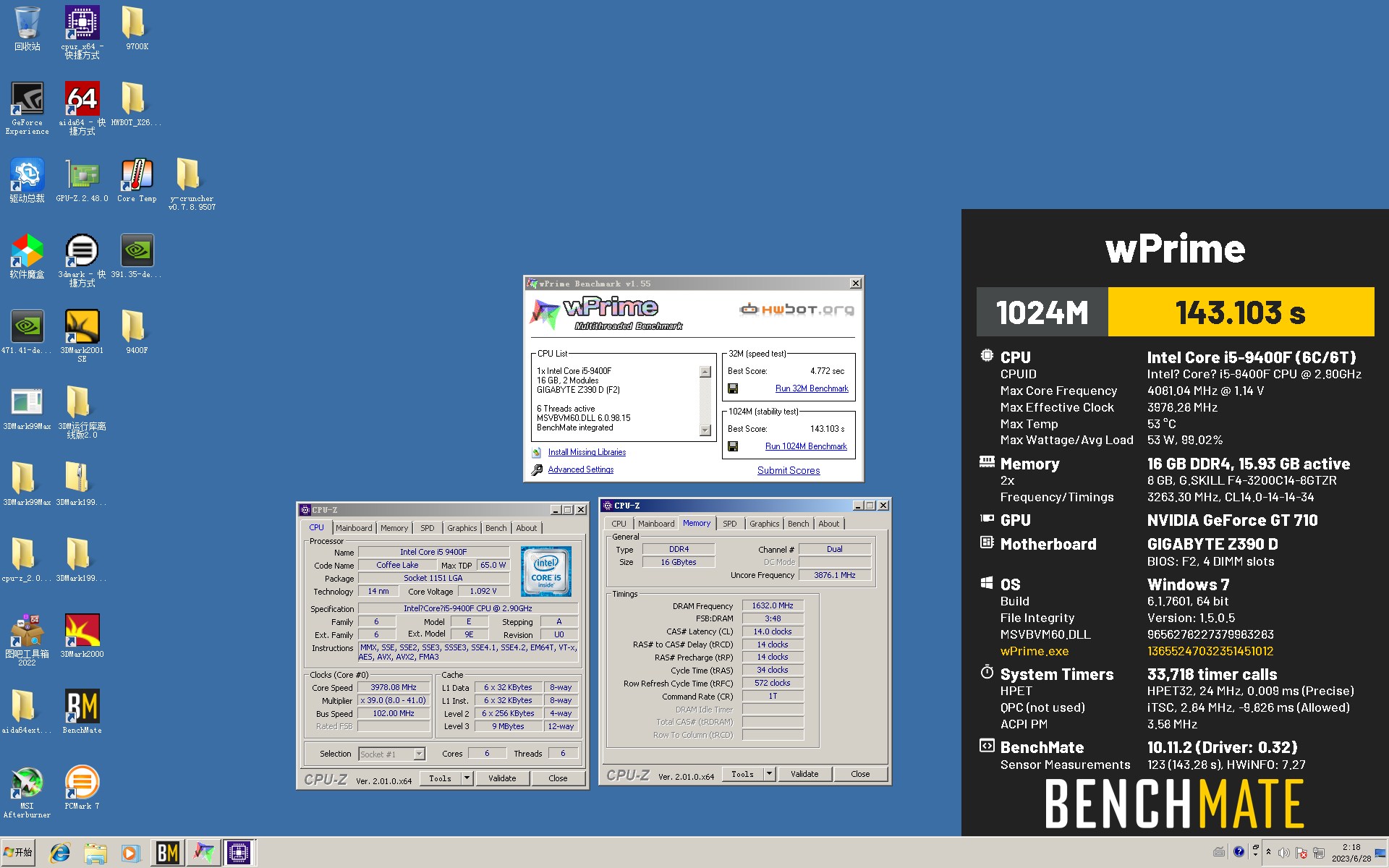The height and width of the screenshot is (868, 1389).
Task: Click Validate in left CPU-Z window
Action: (502, 778)
